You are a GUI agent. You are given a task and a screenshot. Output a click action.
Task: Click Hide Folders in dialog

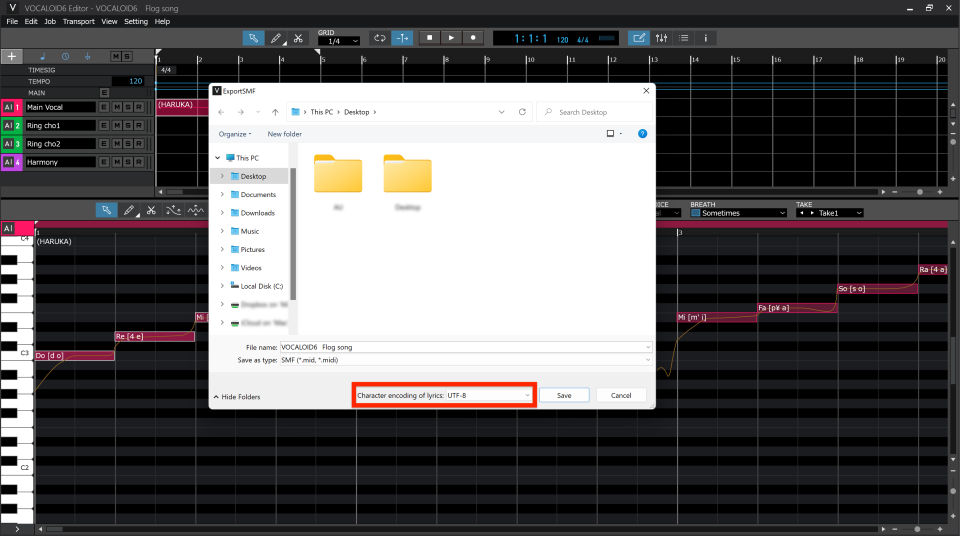coord(237,397)
